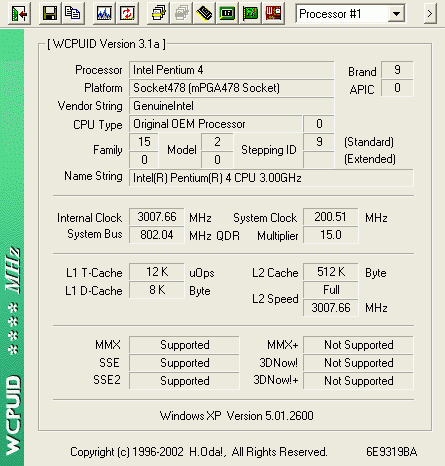
Task: Open the red motherboard icon
Action: (273, 14)
